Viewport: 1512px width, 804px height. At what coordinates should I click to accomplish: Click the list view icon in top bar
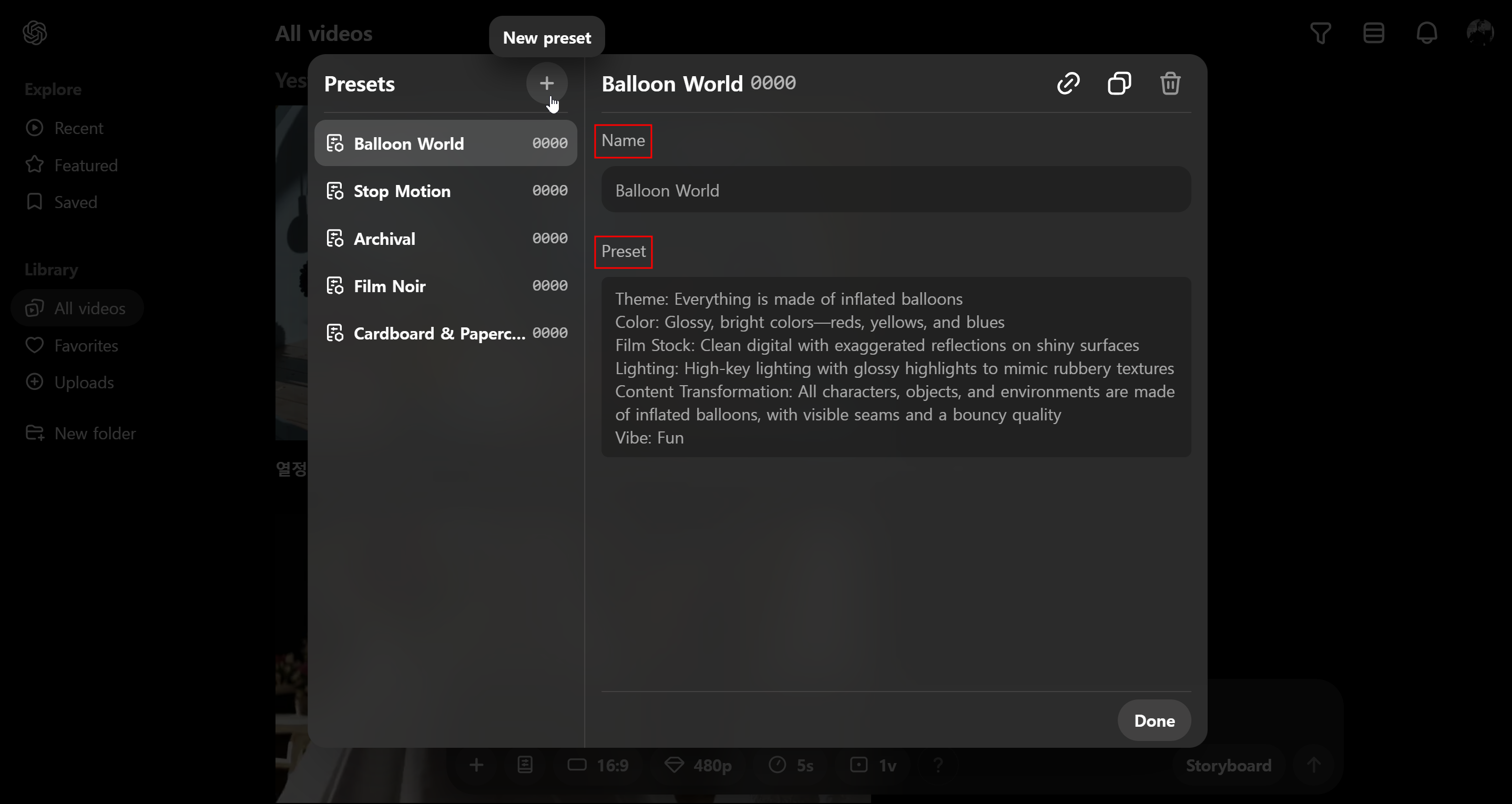click(x=1374, y=33)
